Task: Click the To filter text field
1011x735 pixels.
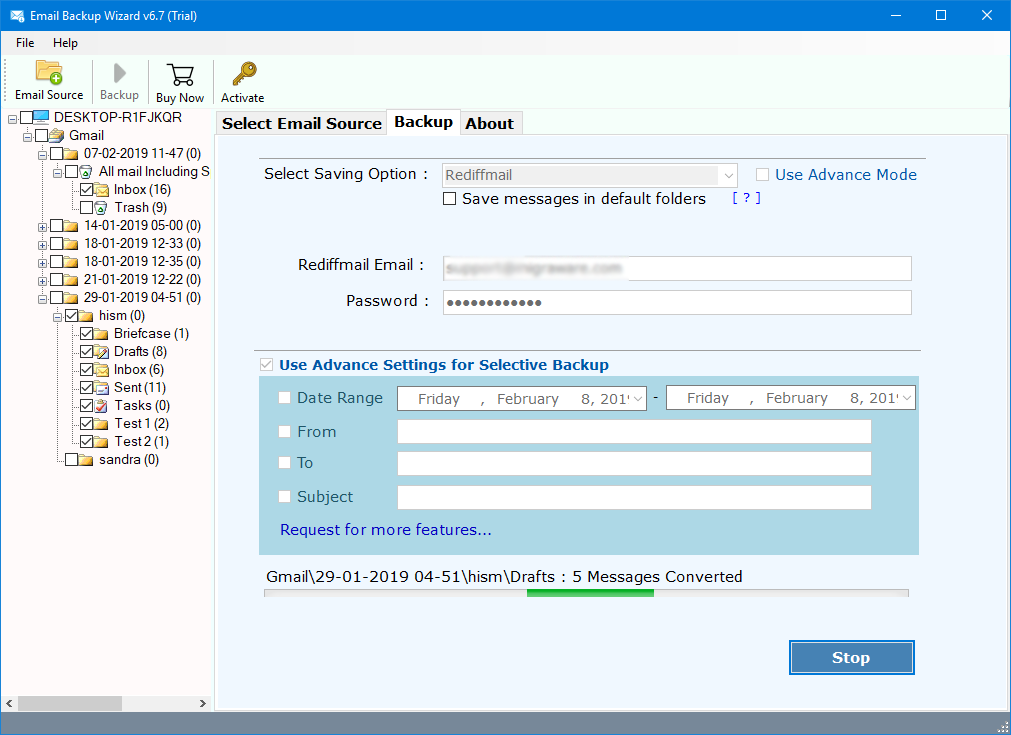Action: coord(634,464)
